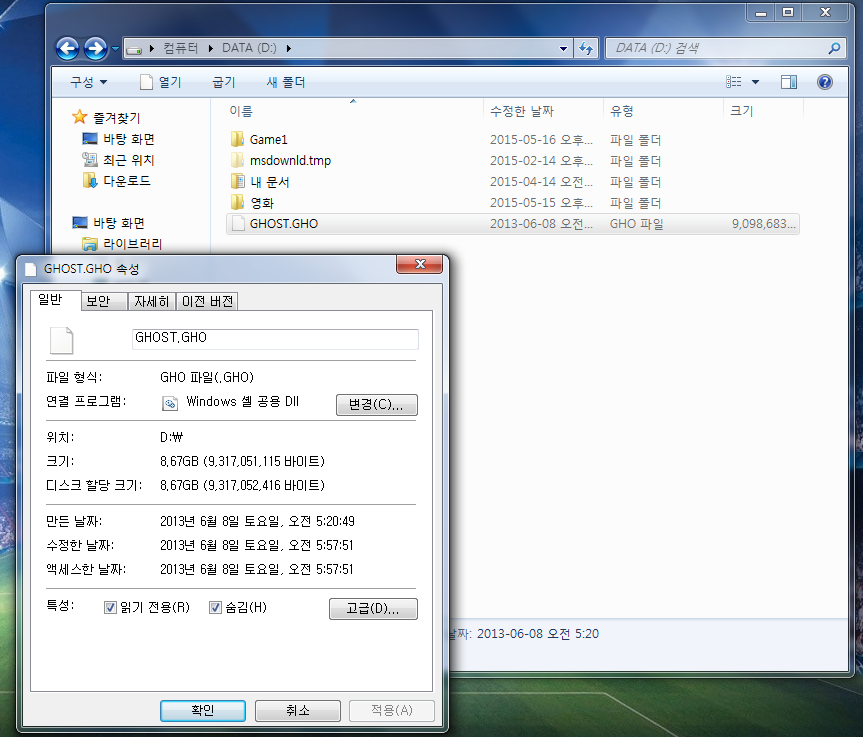
Task: Switch to the 일반 tab
Action: [x=56, y=299]
